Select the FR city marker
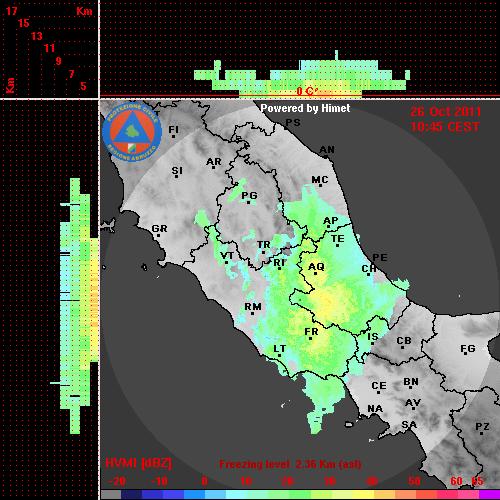The height and width of the screenshot is (500, 500). tap(310, 339)
